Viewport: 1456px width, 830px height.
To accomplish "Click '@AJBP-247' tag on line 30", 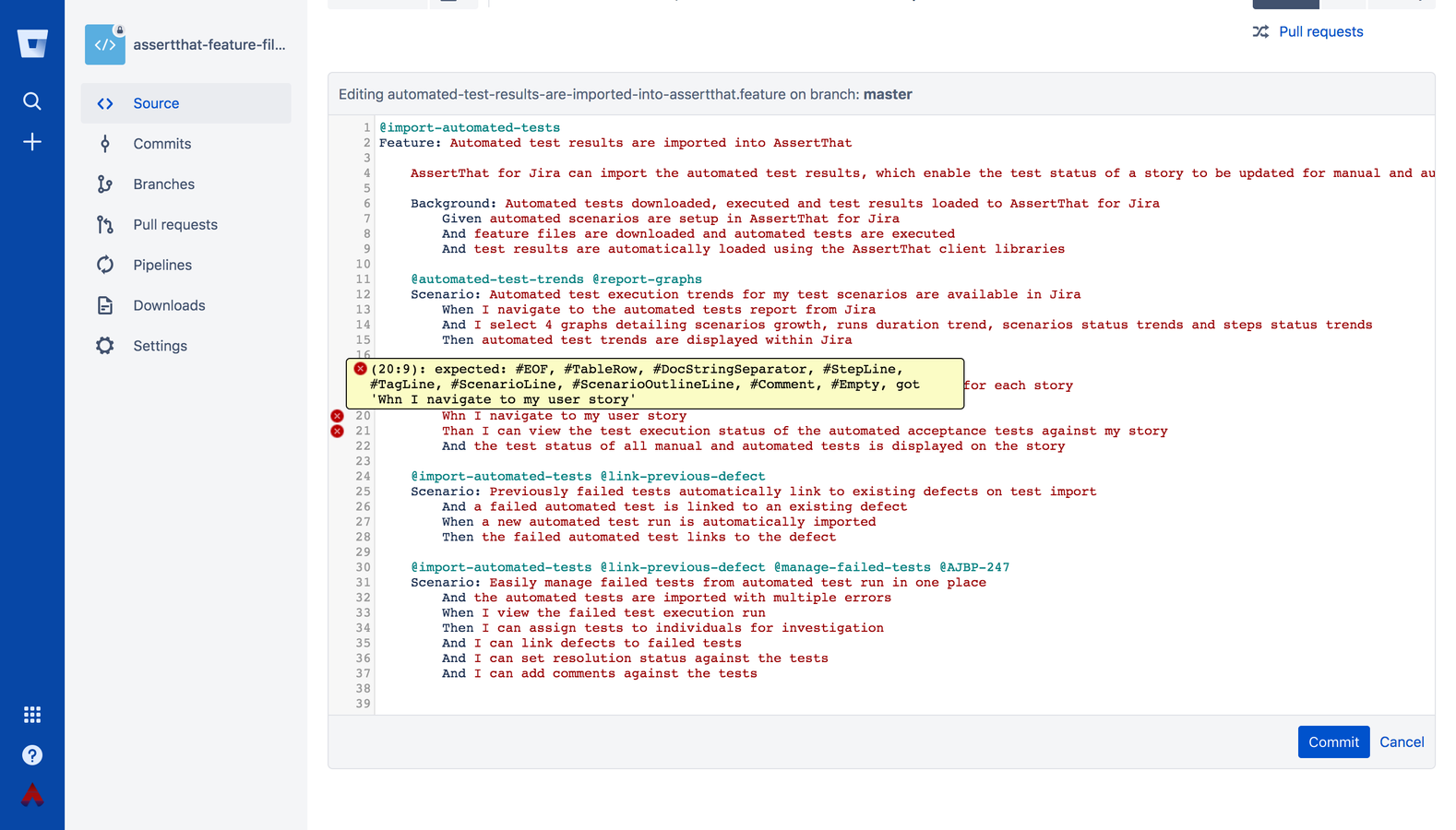I will [x=974, y=567].
